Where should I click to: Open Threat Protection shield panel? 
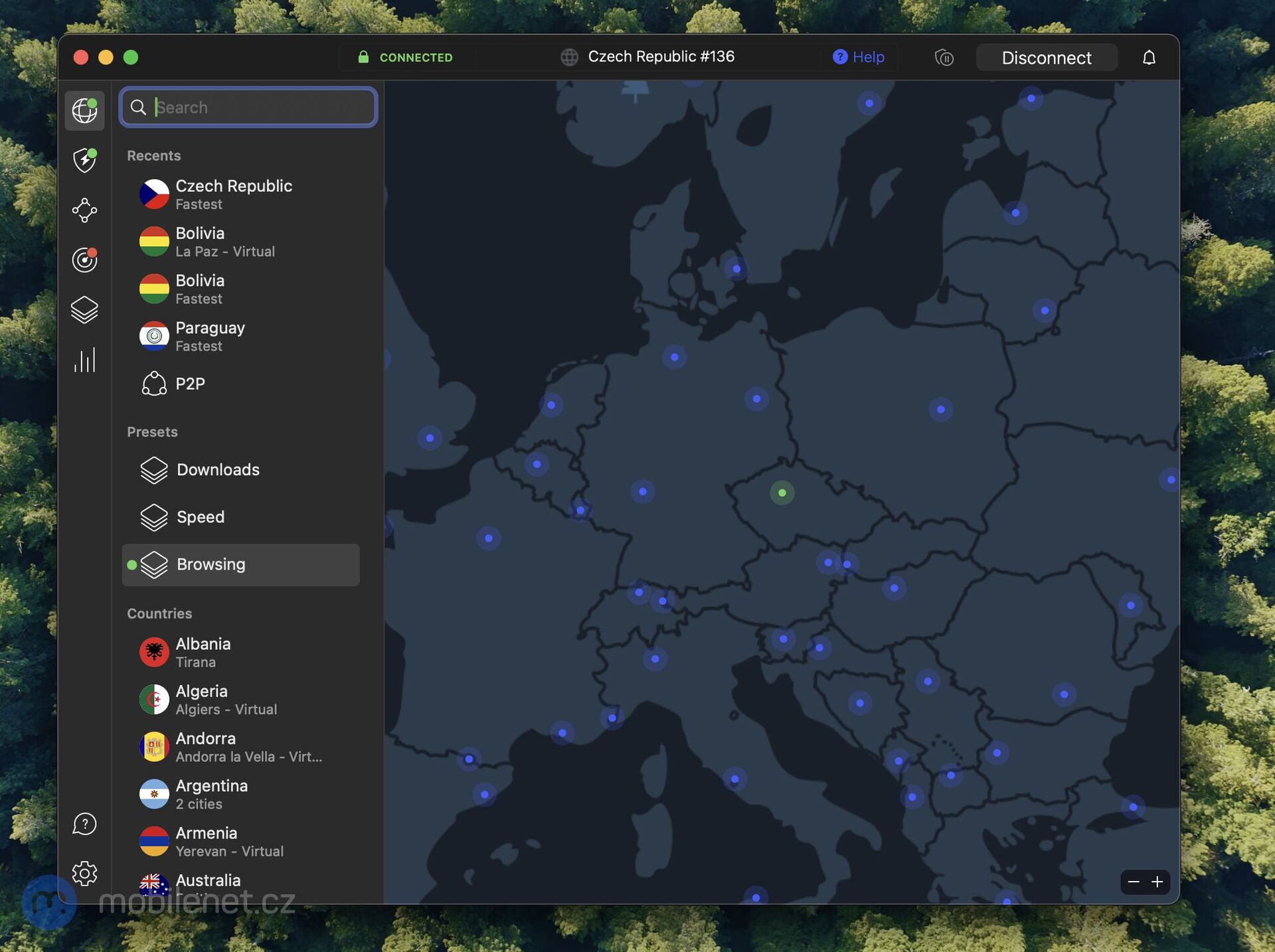pos(84,160)
